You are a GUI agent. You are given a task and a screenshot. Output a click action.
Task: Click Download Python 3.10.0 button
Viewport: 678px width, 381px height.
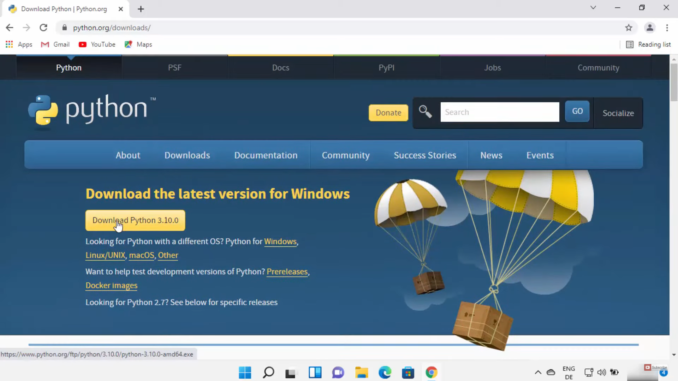pyautogui.click(x=135, y=220)
